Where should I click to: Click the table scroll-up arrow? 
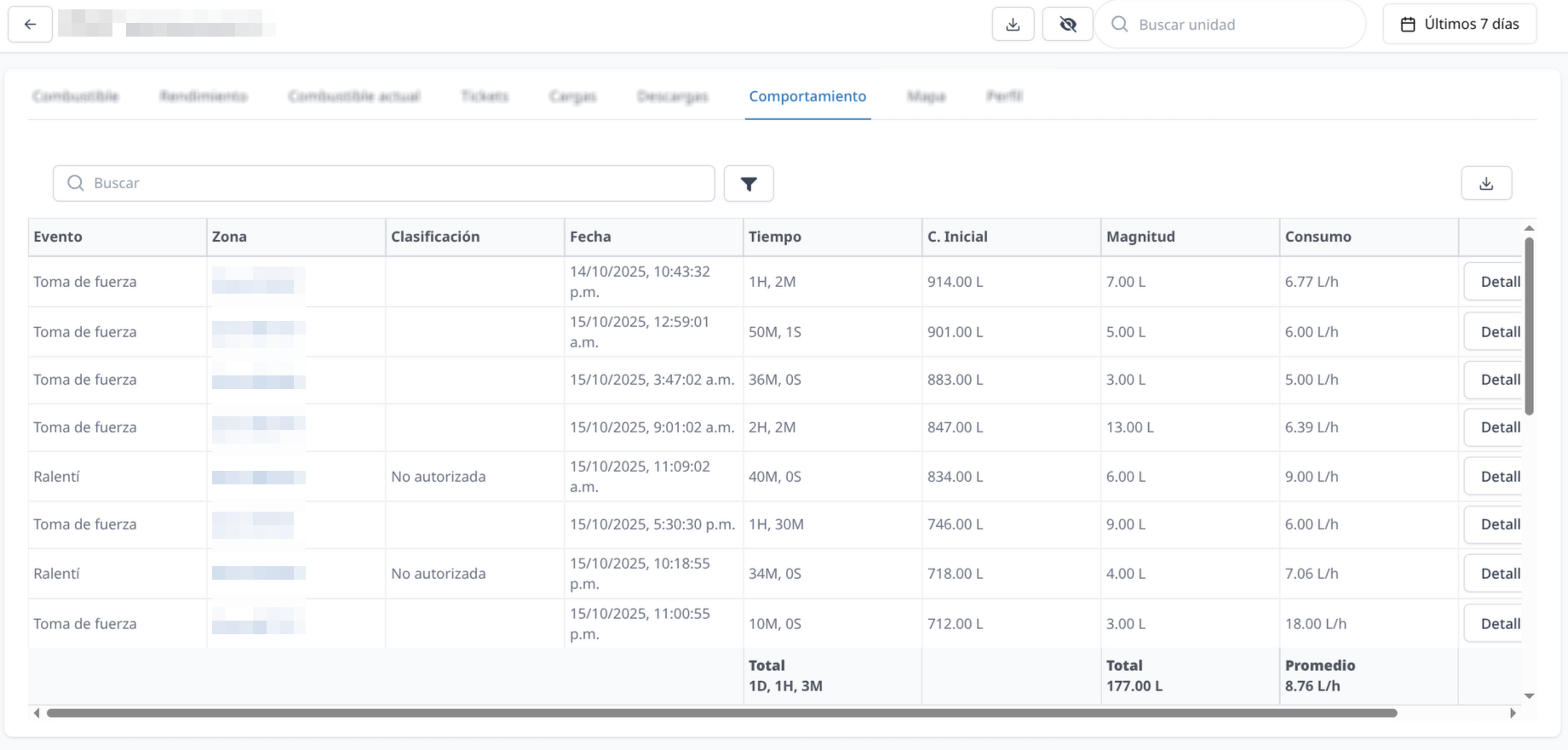pyautogui.click(x=1530, y=228)
